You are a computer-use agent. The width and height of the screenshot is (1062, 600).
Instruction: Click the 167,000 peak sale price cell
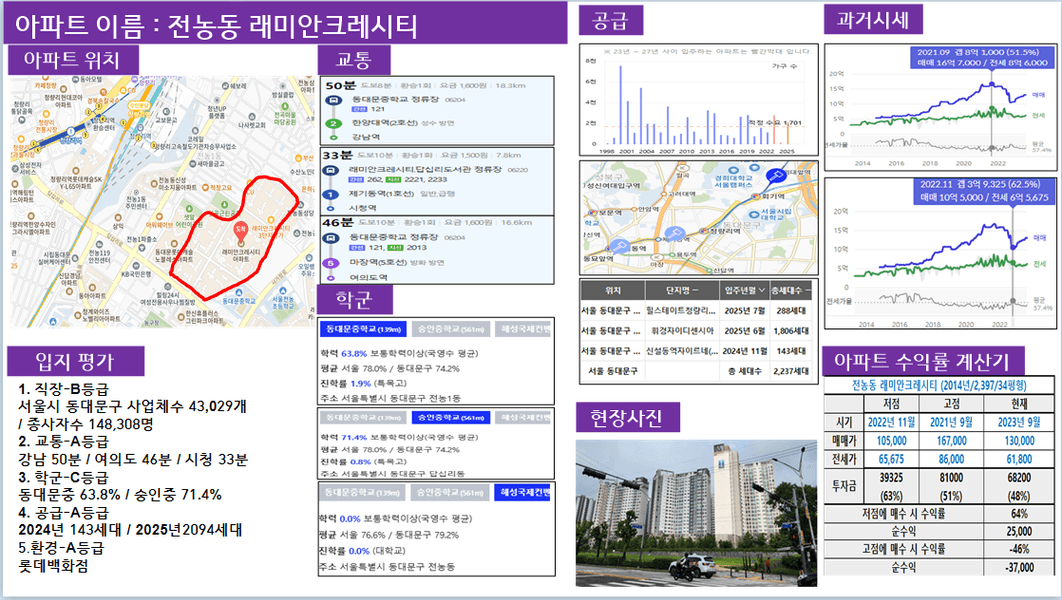click(x=951, y=440)
